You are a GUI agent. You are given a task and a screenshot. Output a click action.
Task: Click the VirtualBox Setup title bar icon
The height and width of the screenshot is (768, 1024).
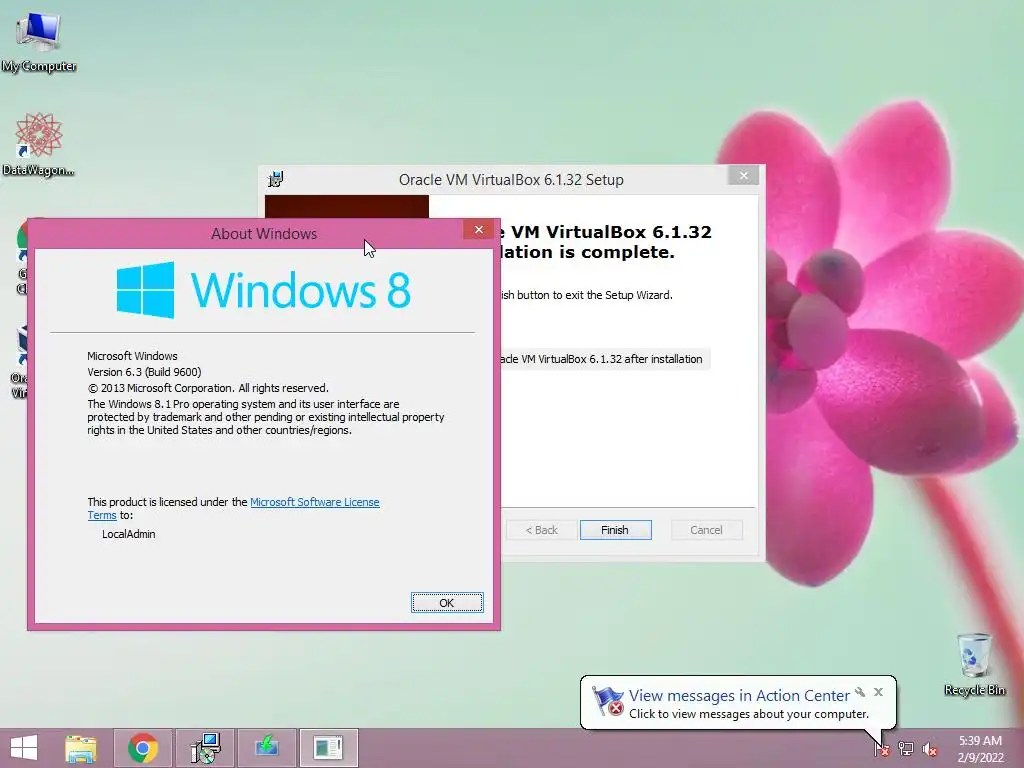tap(276, 179)
